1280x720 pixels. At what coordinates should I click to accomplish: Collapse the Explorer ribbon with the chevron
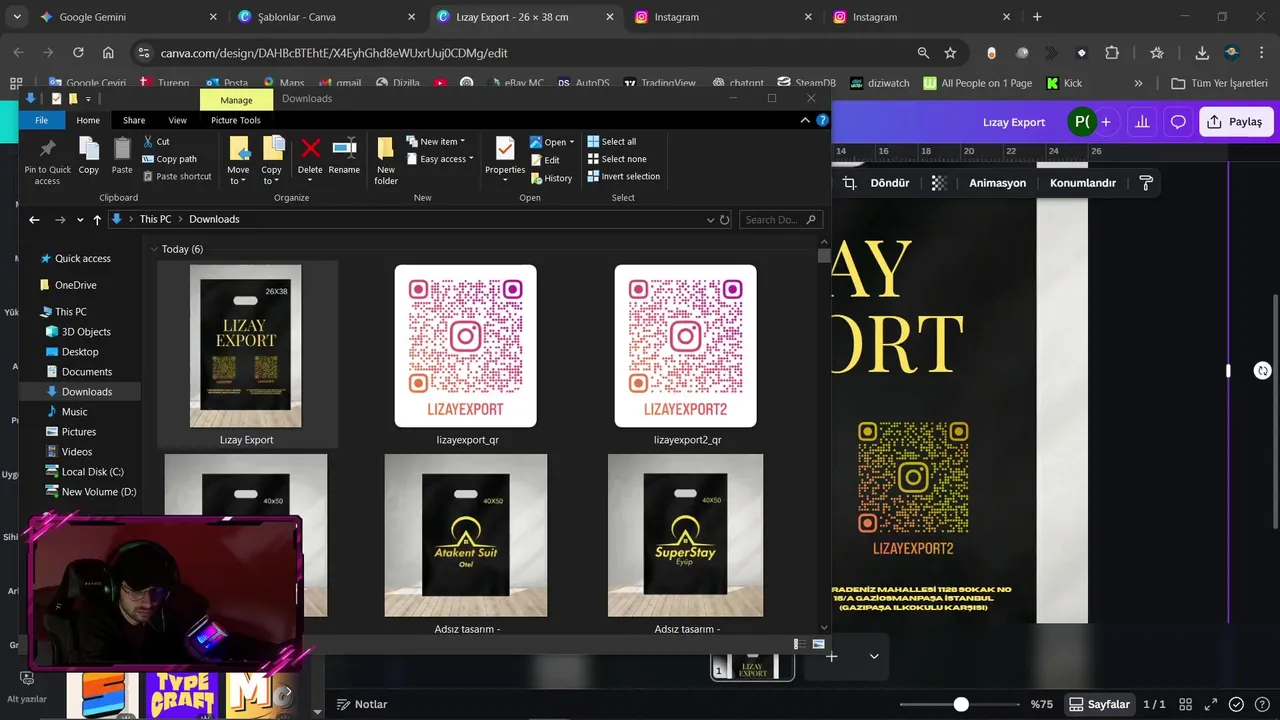point(805,120)
